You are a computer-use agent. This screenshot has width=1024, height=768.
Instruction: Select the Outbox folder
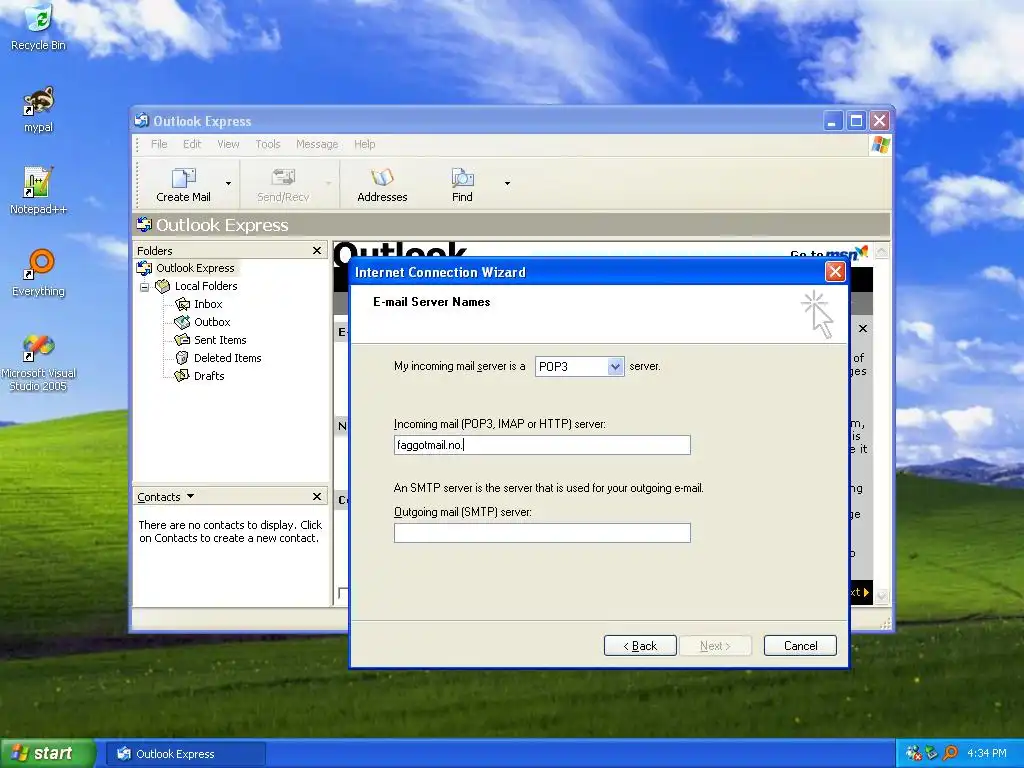212,322
